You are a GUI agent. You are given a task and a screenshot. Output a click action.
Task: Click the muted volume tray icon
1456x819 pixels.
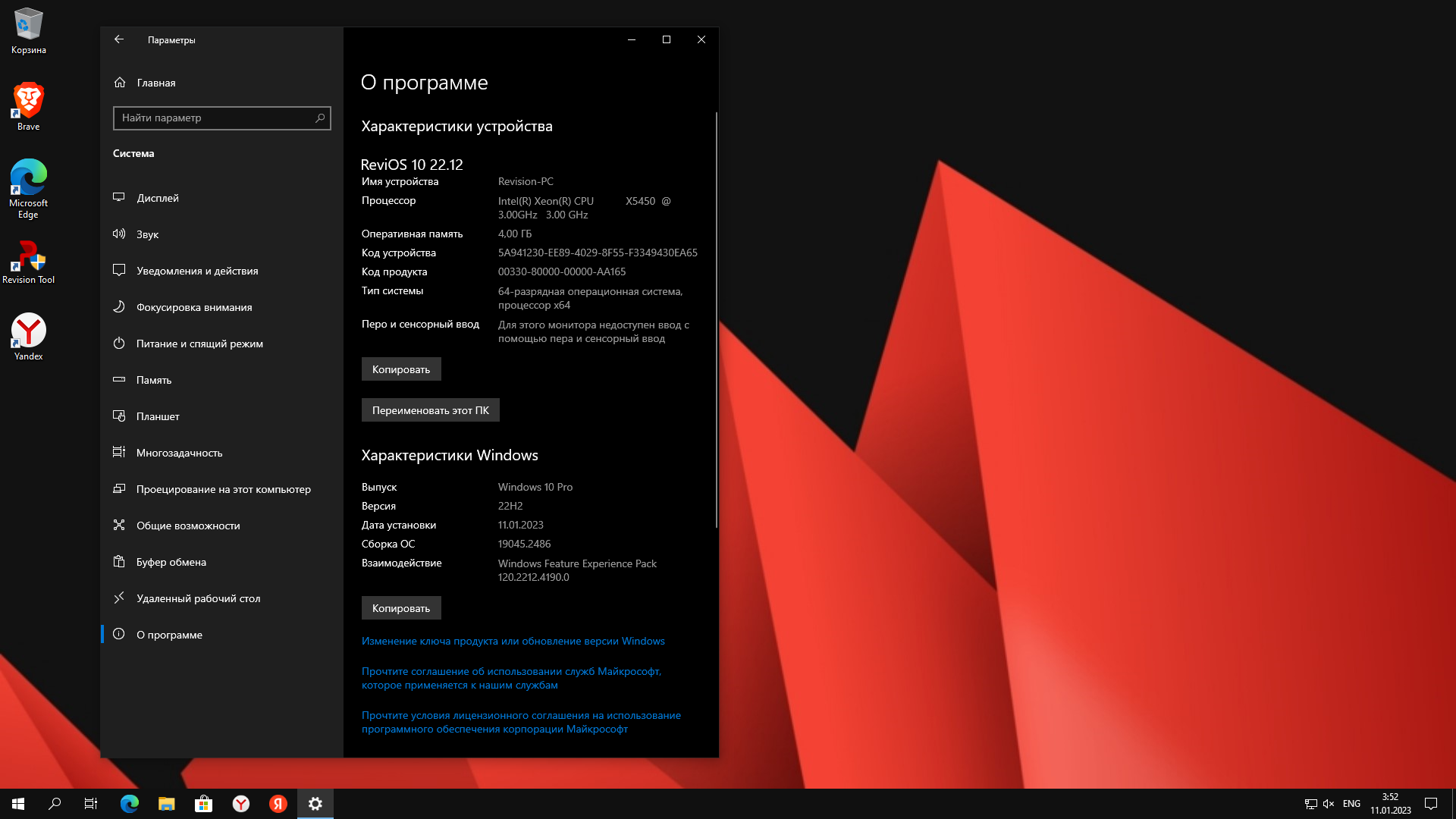pyautogui.click(x=1329, y=804)
